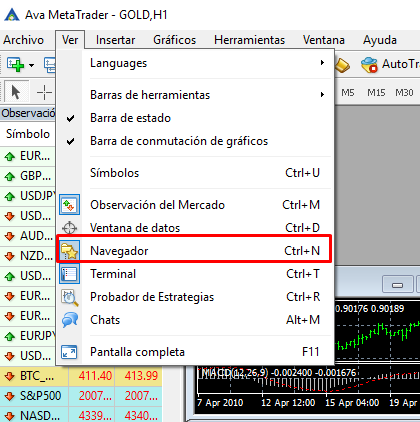Open the new chart dropdown arrow
This screenshot has height=422, width=420.
tap(31, 65)
